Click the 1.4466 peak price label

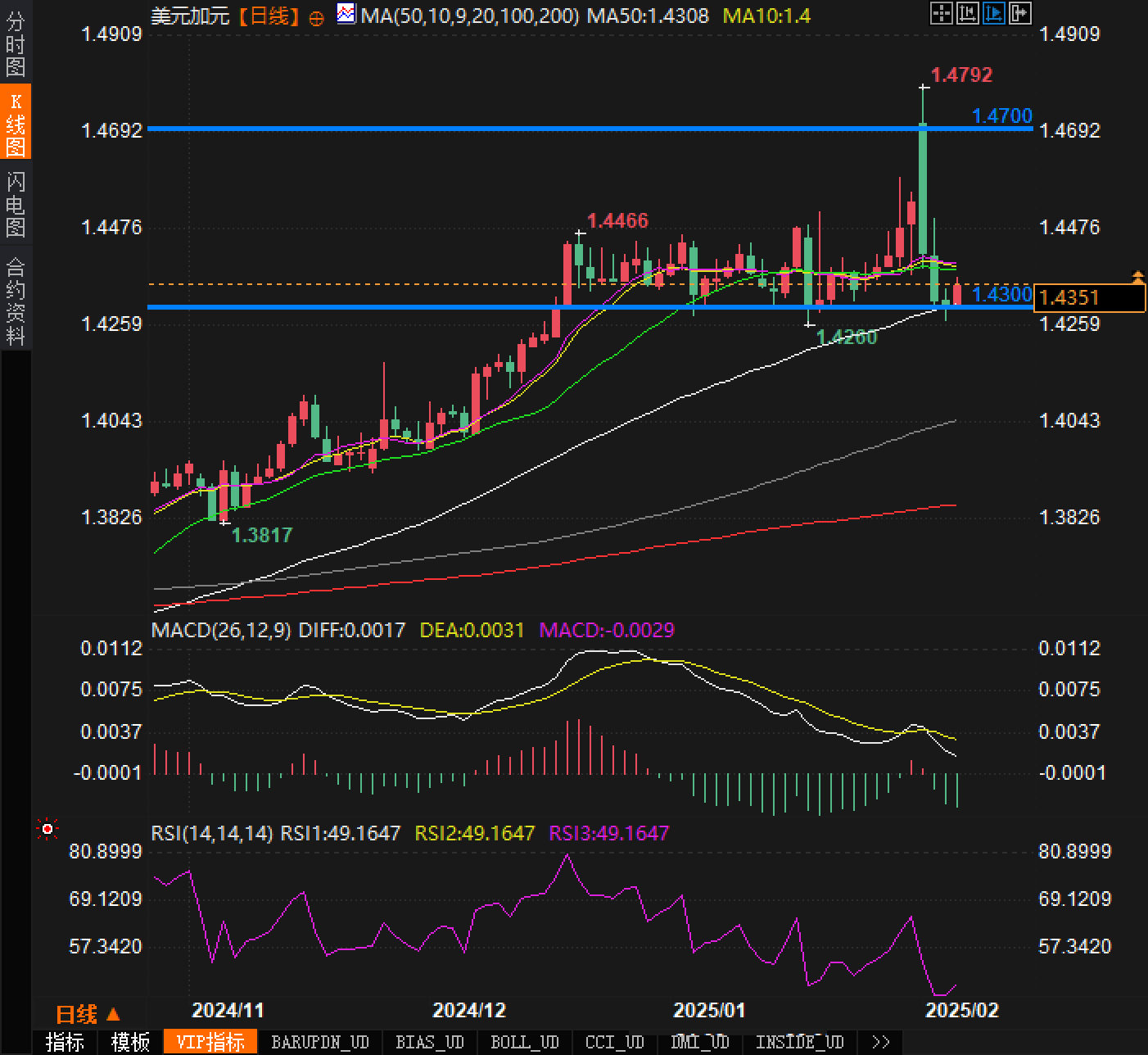(617, 220)
